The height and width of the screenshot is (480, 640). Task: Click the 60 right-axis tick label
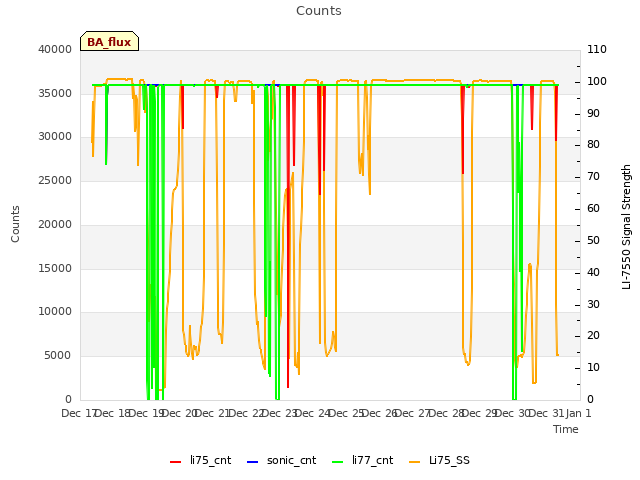pos(593,209)
